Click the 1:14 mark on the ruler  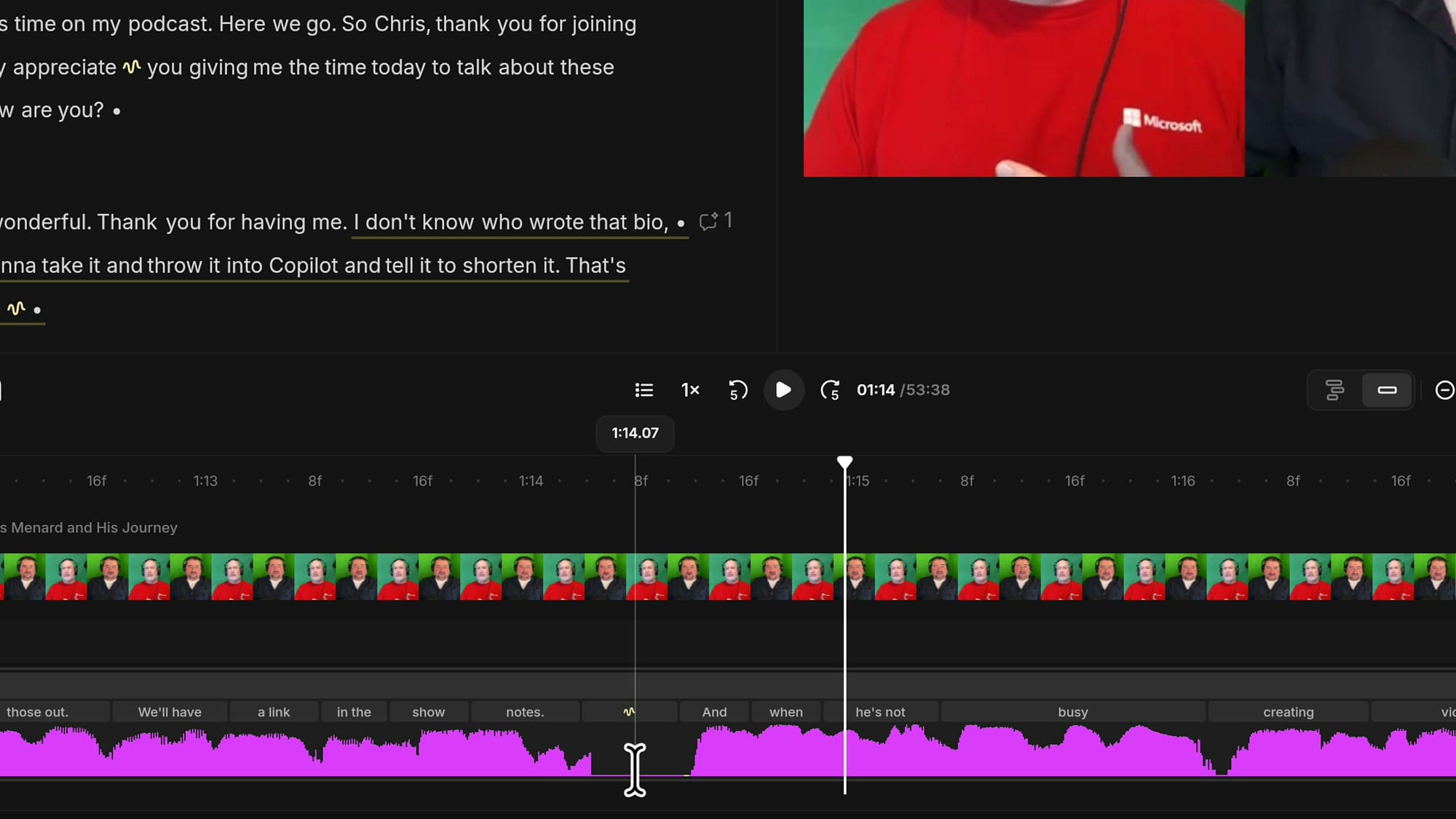click(x=531, y=481)
